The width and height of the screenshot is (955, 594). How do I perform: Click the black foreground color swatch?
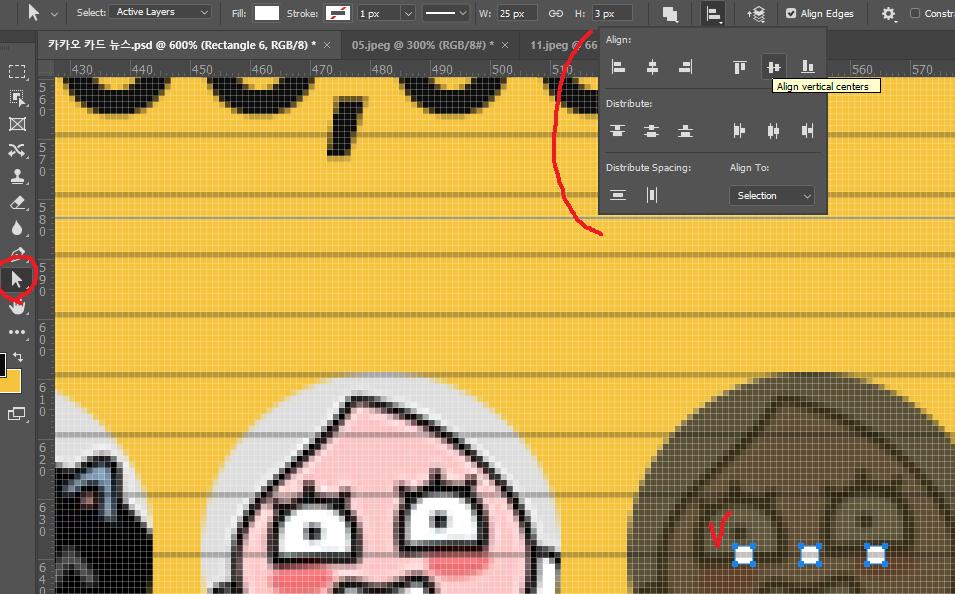(x=2, y=364)
